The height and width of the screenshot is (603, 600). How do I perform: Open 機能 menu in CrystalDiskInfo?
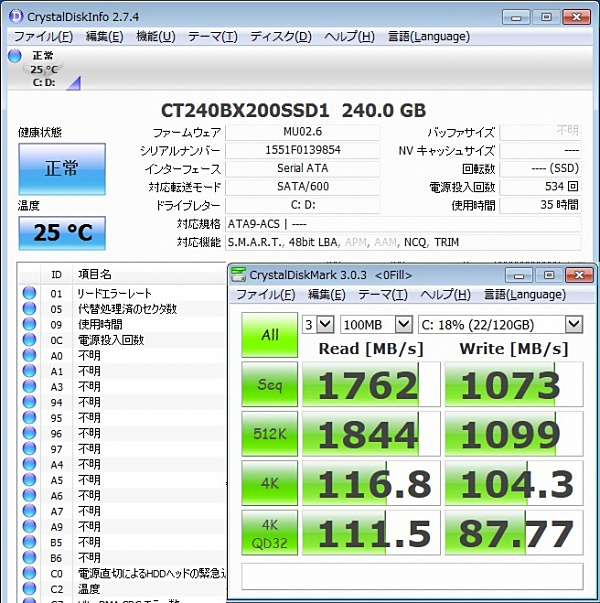156,37
